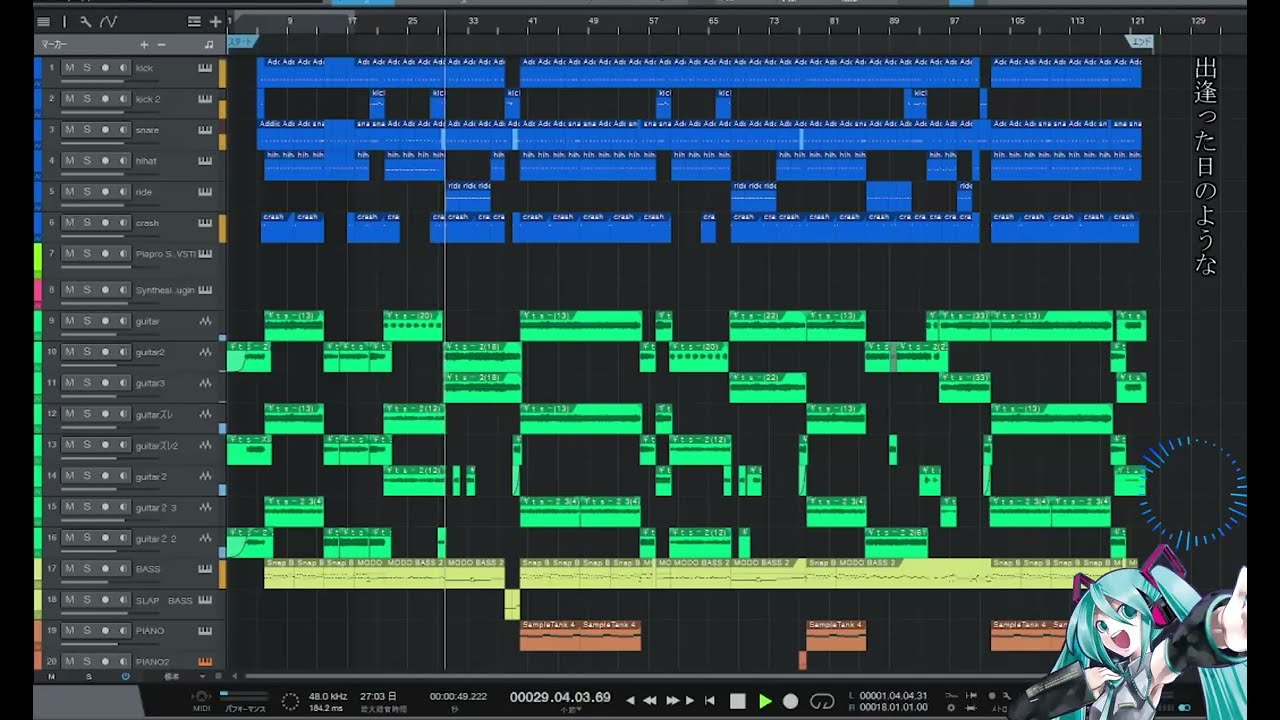Solo the BASS track
Screen dimensions: 1280x720
click(x=87, y=569)
